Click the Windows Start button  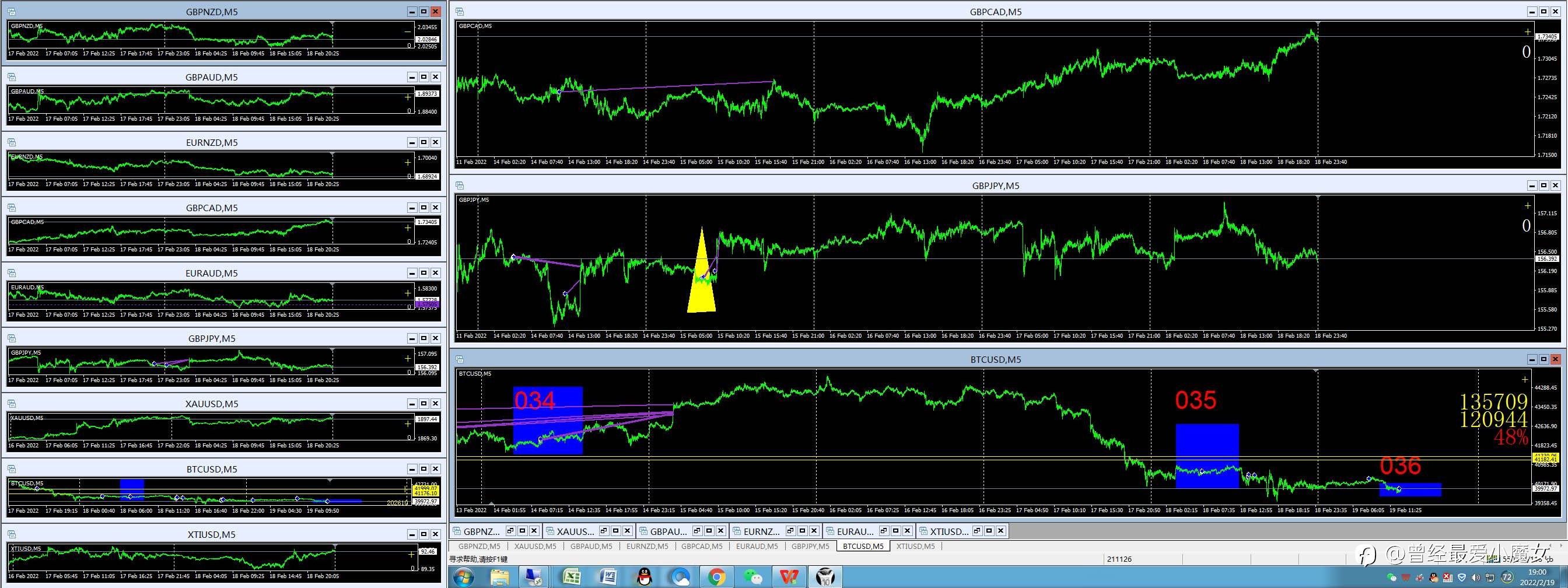point(464,576)
